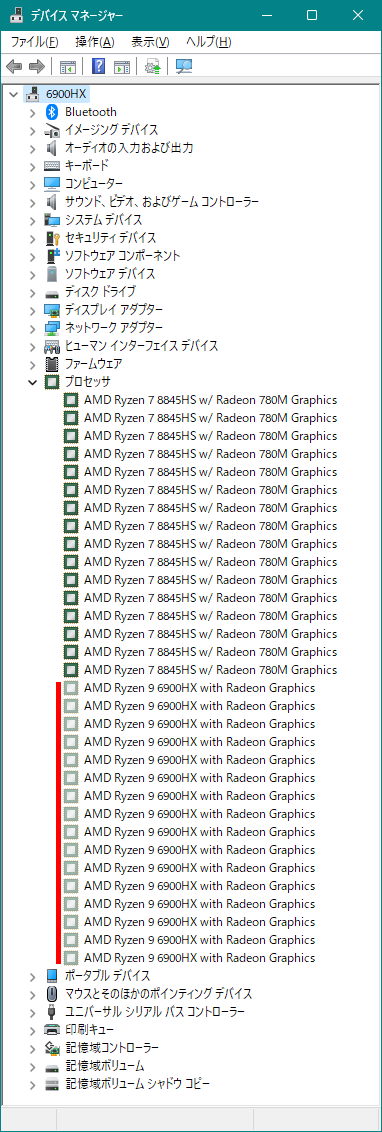Click the キーボード keyboard icon
The height and width of the screenshot is (1132, 382).
click(52, 166)
